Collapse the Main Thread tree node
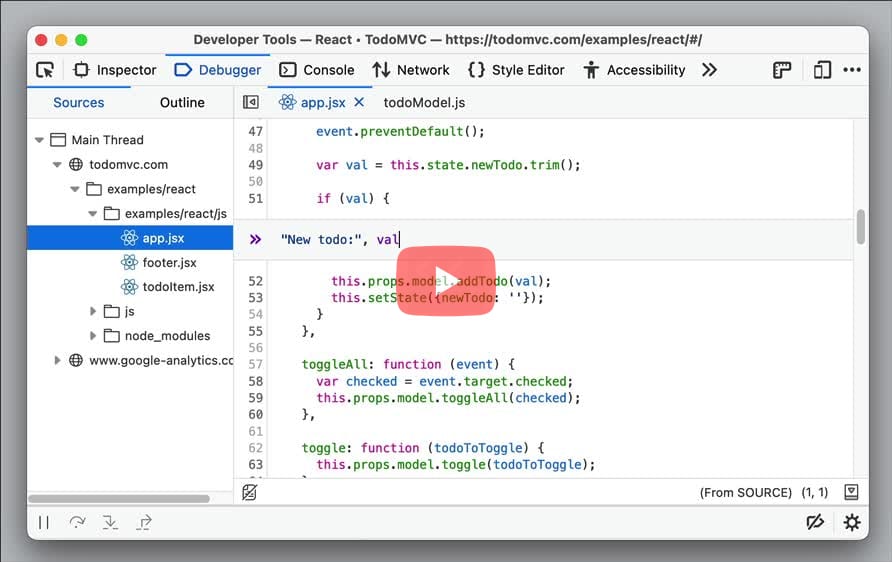 [39, 140]
